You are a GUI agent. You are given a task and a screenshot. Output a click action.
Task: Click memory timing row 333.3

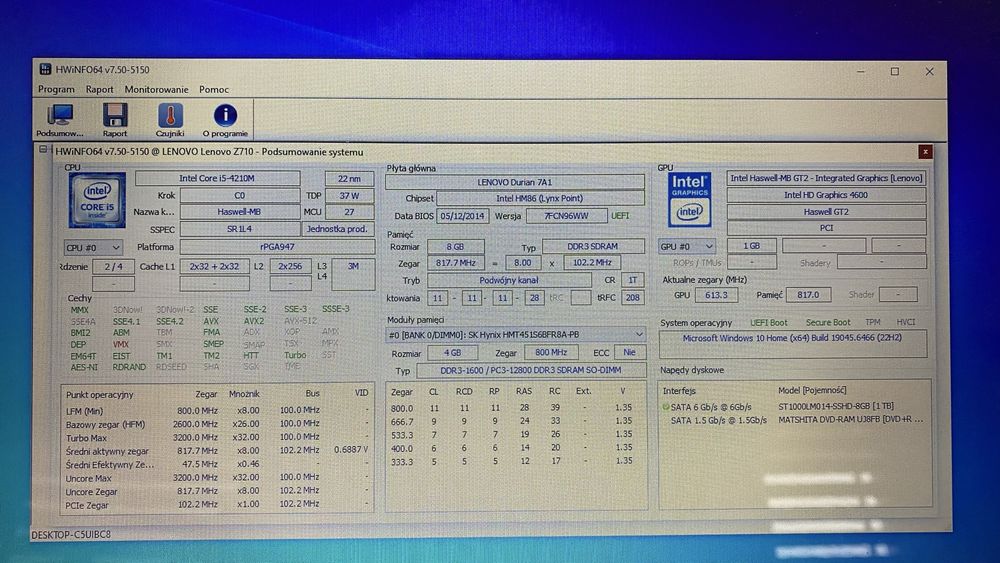click(x=512, y=461)
